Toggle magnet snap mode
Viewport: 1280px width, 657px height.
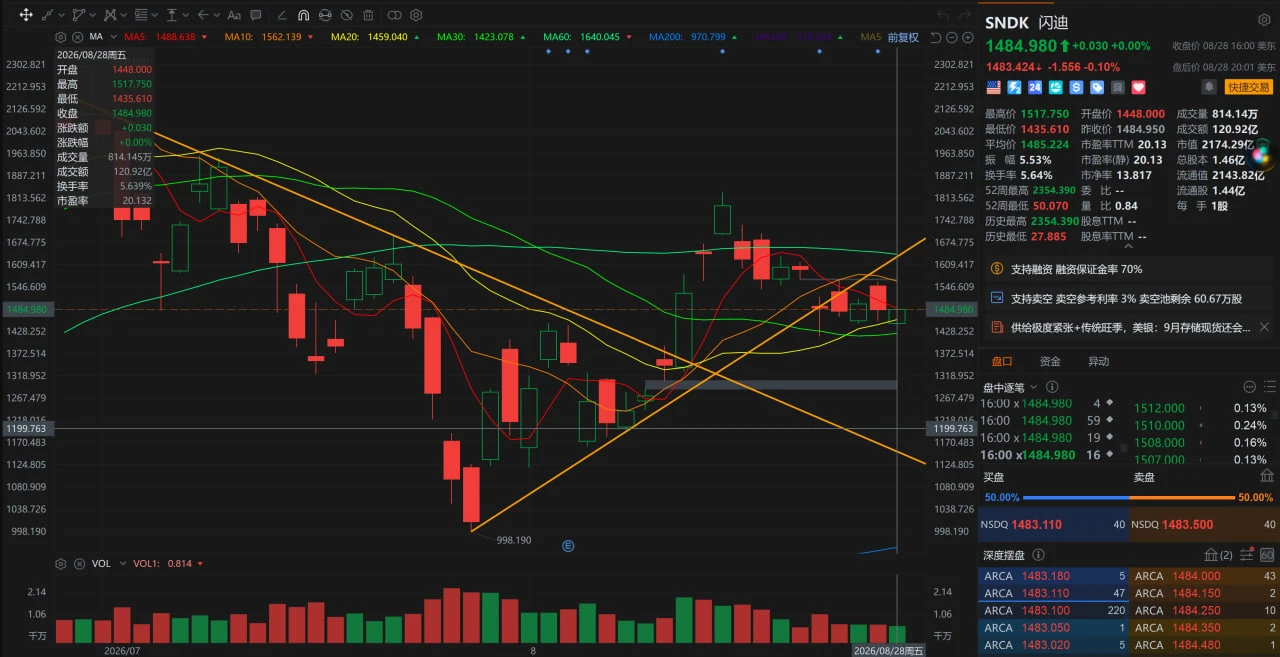pyautogui.click(x=303, y=15)
